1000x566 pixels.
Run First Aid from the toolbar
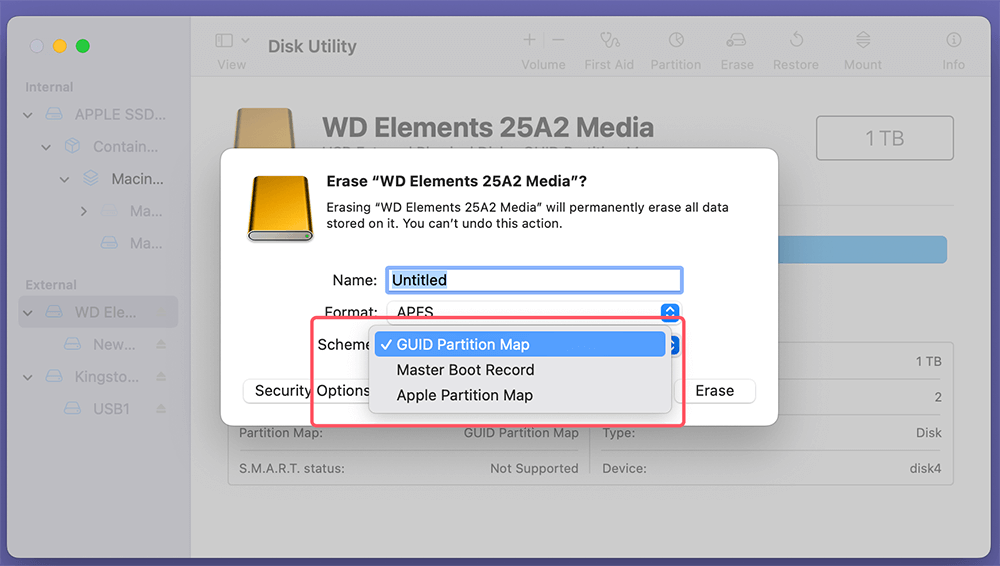point(609,41)
